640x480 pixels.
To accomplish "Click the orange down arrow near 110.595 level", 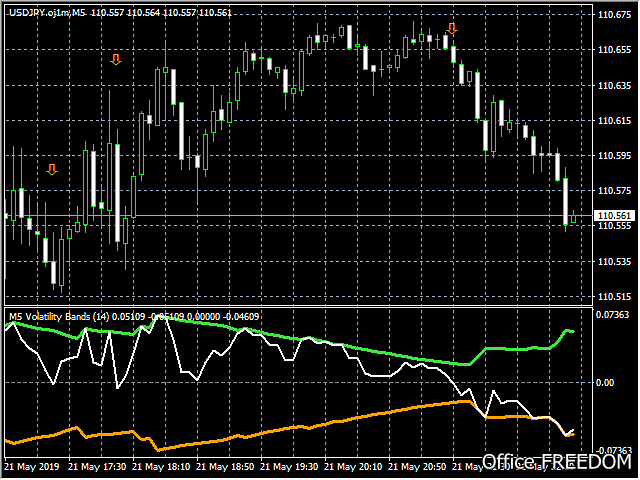I will click(52, 169).
